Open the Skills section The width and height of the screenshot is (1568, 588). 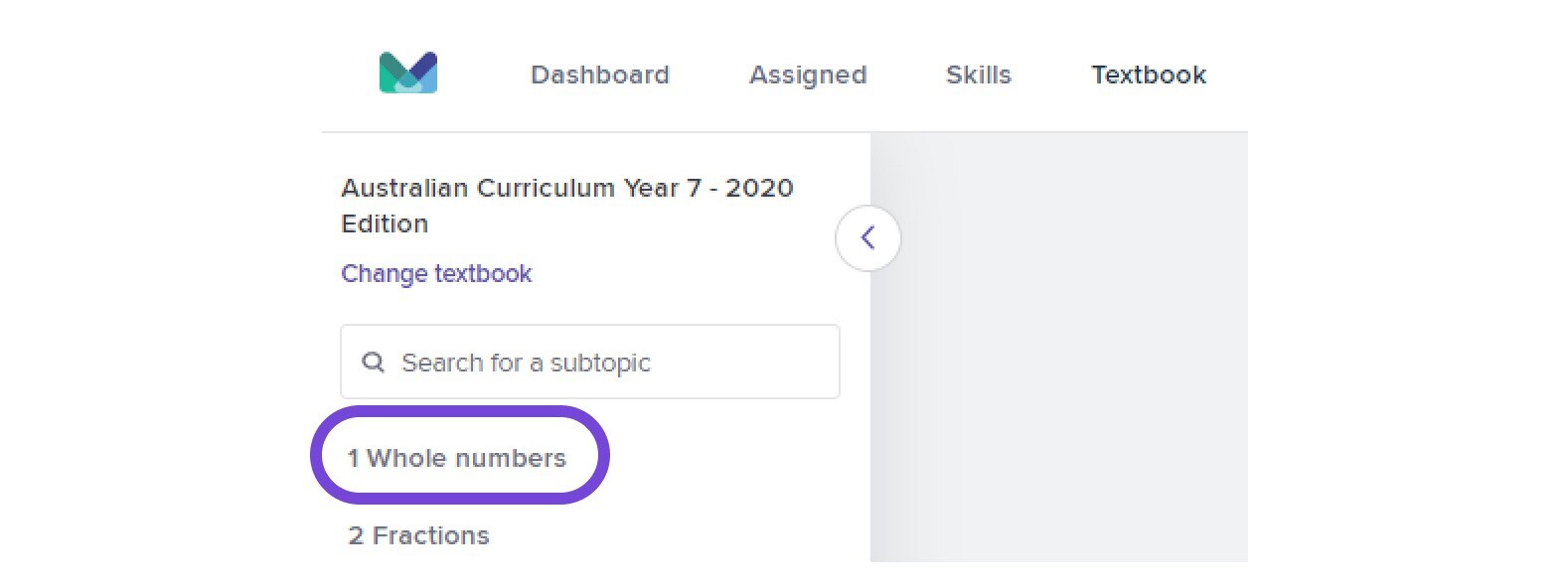(x=979, y=74)
